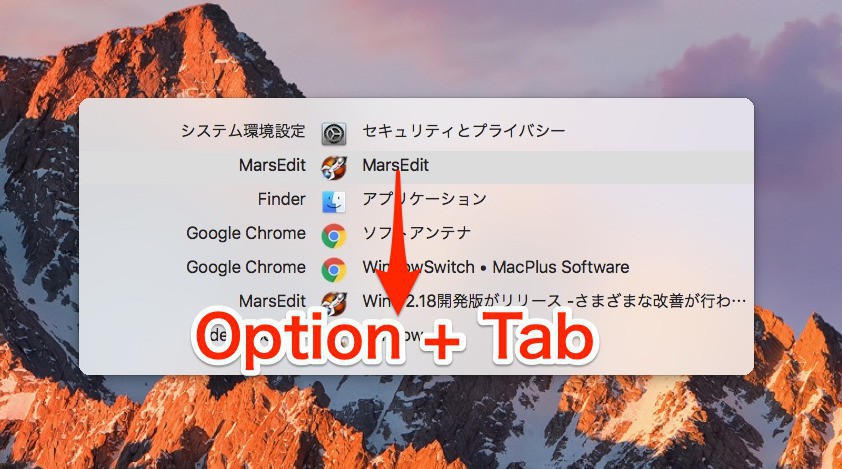Click the MarsEdit rocket icon in highlighted row

coord(333,168)
